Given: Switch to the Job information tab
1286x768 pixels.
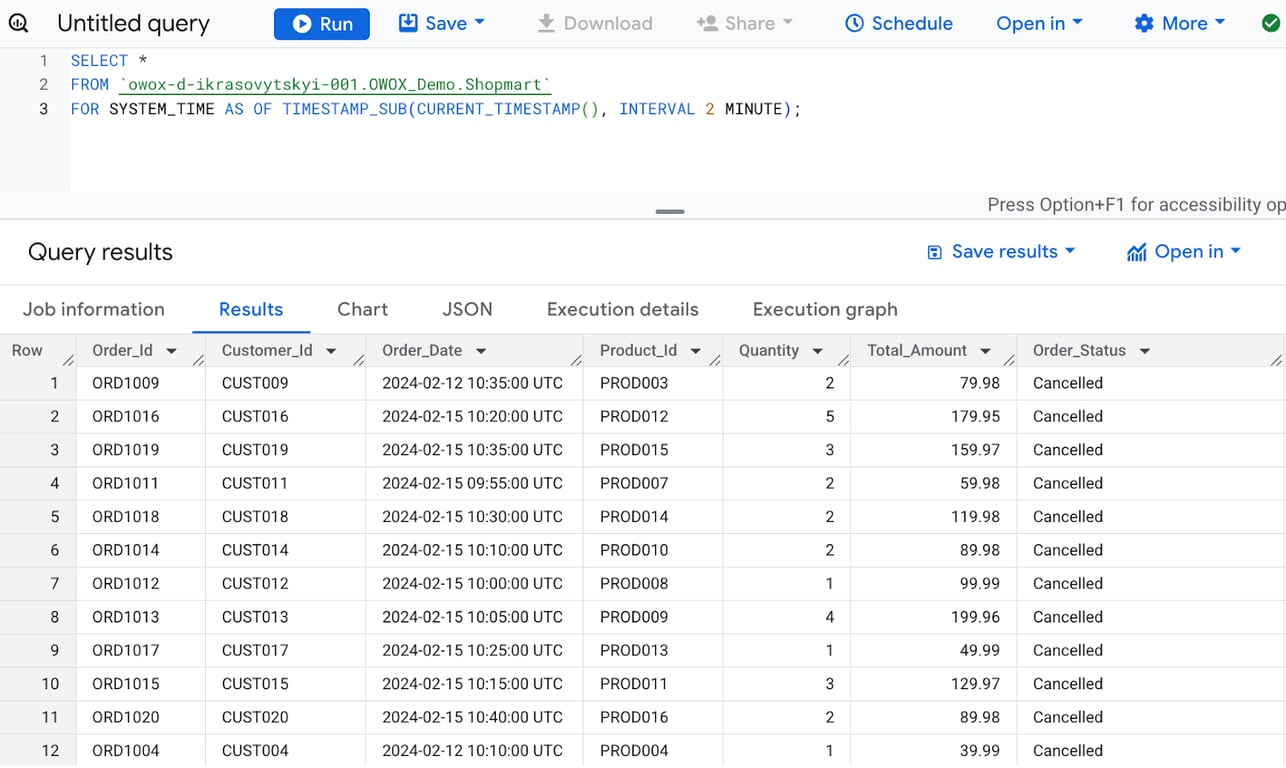Looking at the screenshot, I should pyautogui.click(x=94, y=310).
